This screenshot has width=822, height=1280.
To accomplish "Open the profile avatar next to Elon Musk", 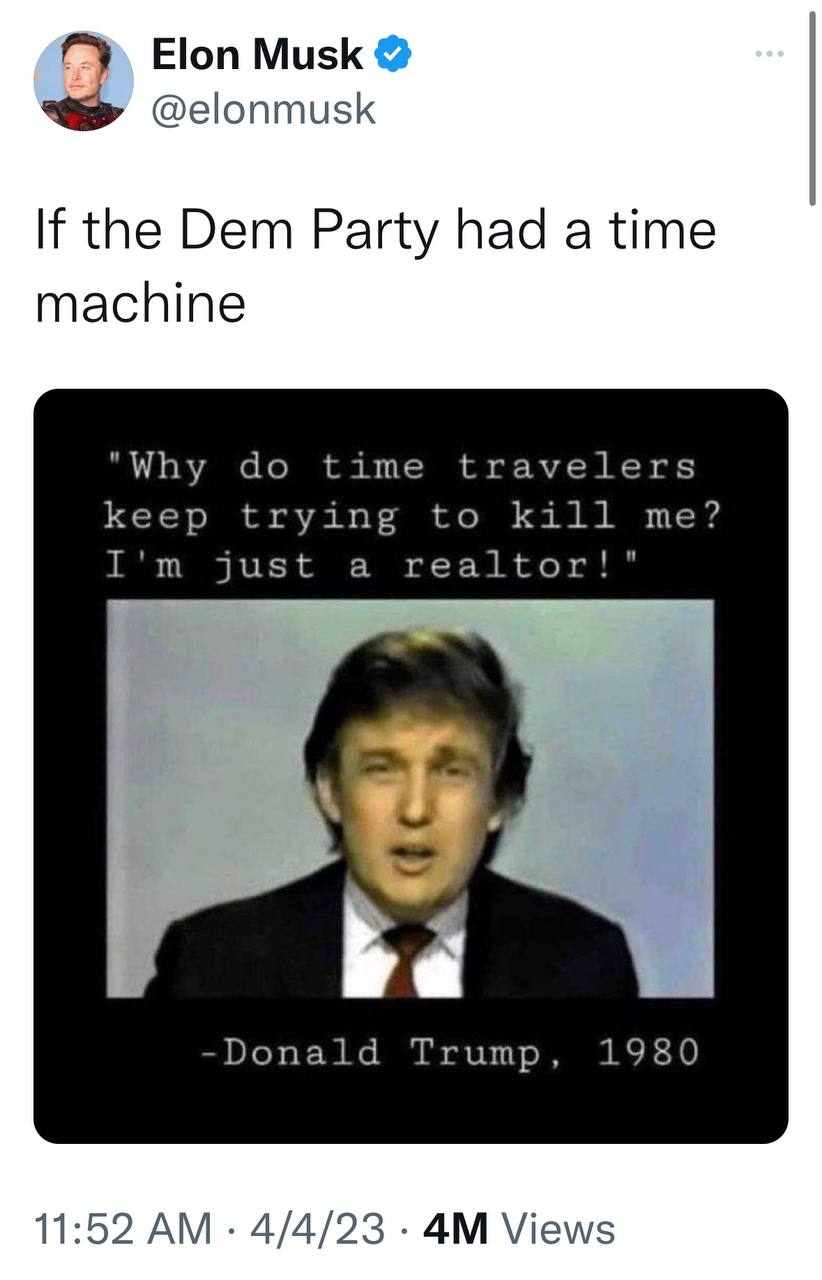I will [x=84, y=81].
